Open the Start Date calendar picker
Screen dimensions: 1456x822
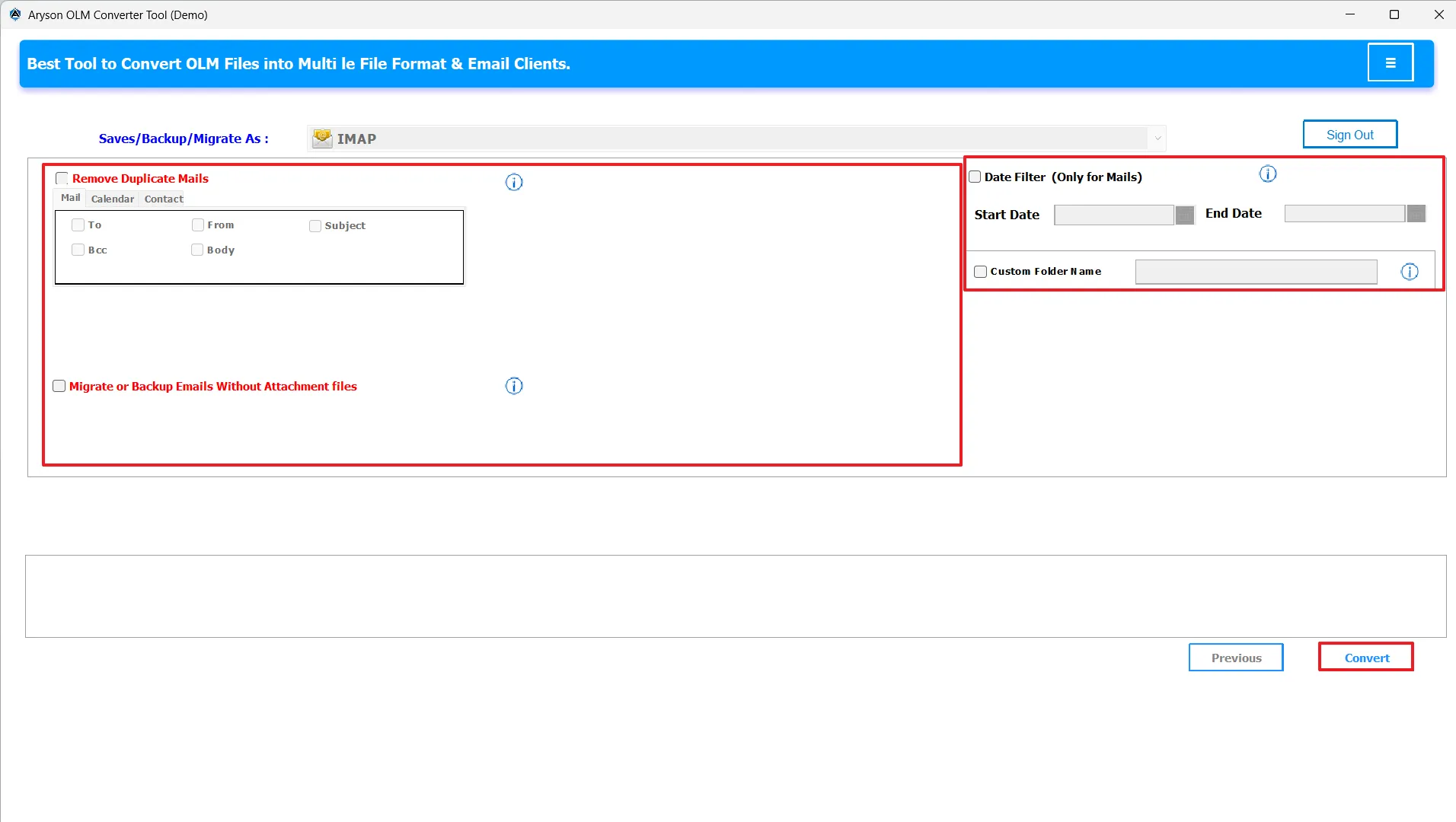pyautogui.click(x=1184, y=215)
